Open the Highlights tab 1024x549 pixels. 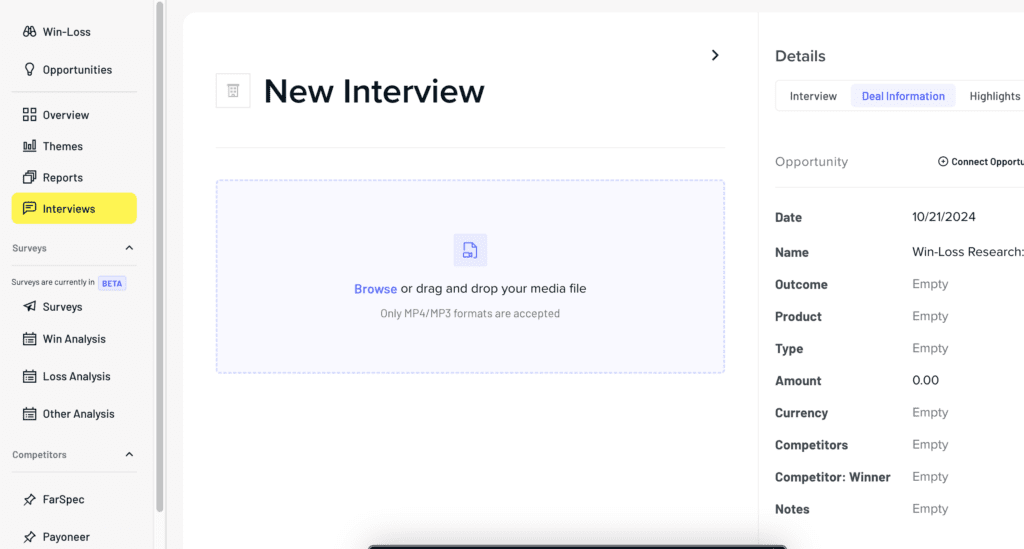tap(994, 96)
